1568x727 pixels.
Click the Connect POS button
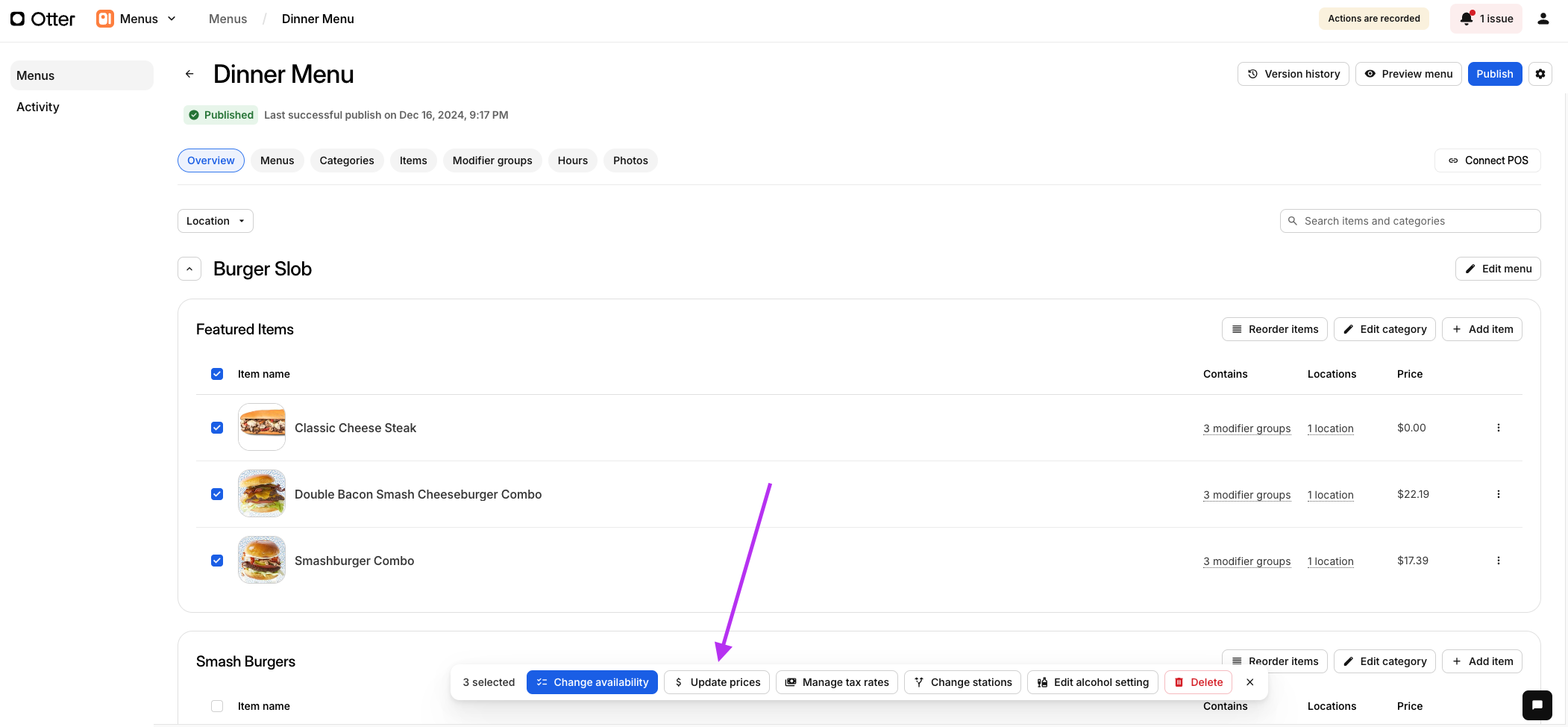(1487, 160)
